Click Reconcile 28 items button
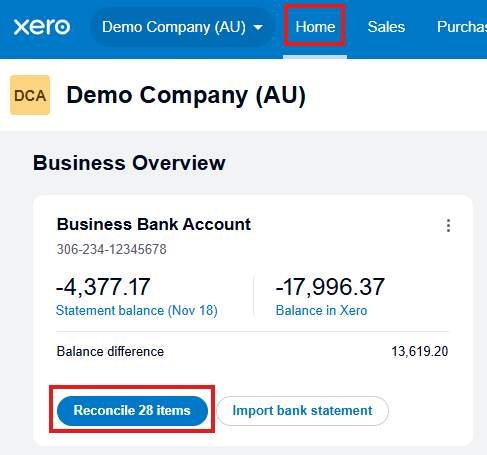487x455 pixels. pyautogui.click(x=132, y=411)
